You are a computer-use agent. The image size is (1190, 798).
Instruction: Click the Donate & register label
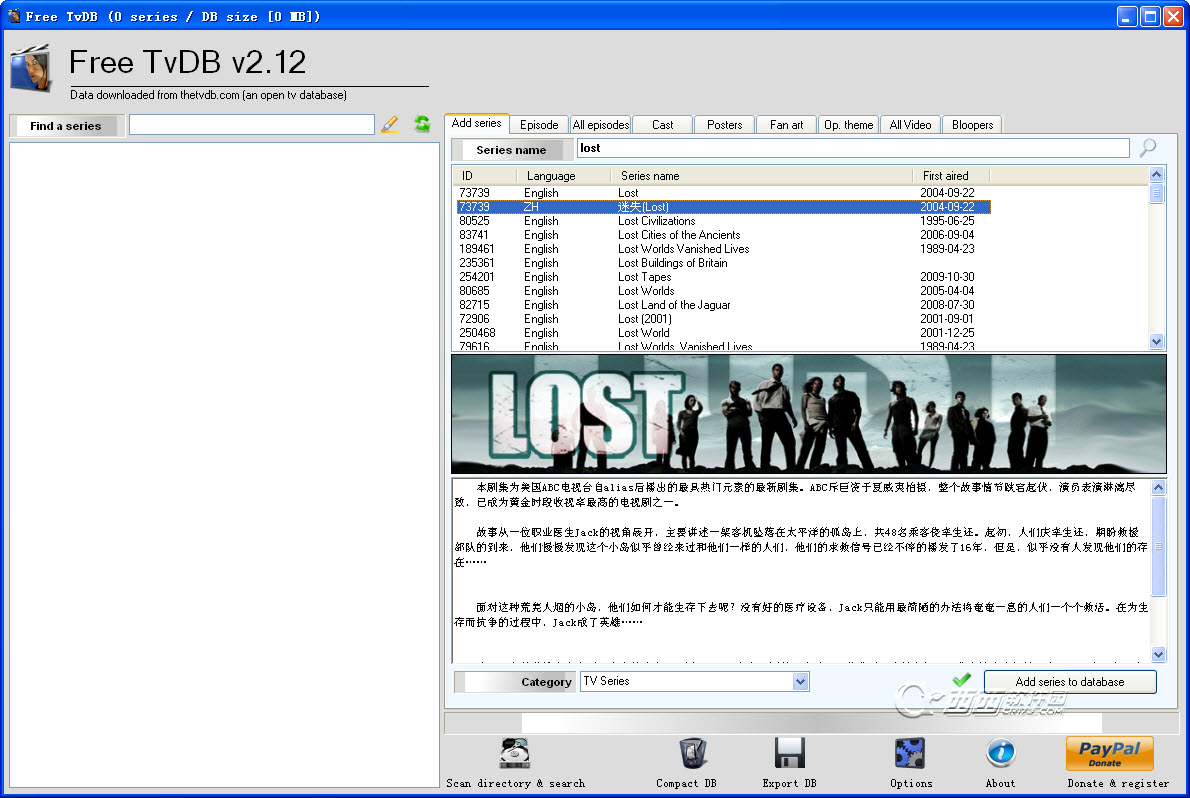coord(1118,783)
